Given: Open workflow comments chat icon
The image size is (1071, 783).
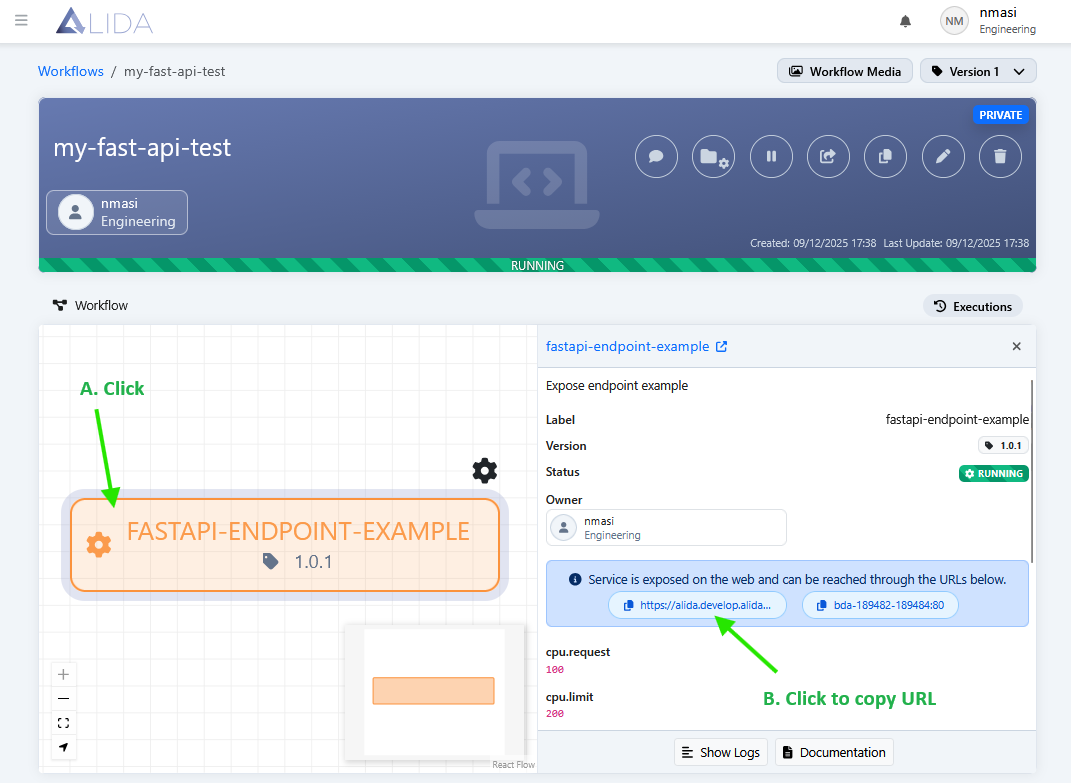Looking at the screenshot, I should [656, 156].
